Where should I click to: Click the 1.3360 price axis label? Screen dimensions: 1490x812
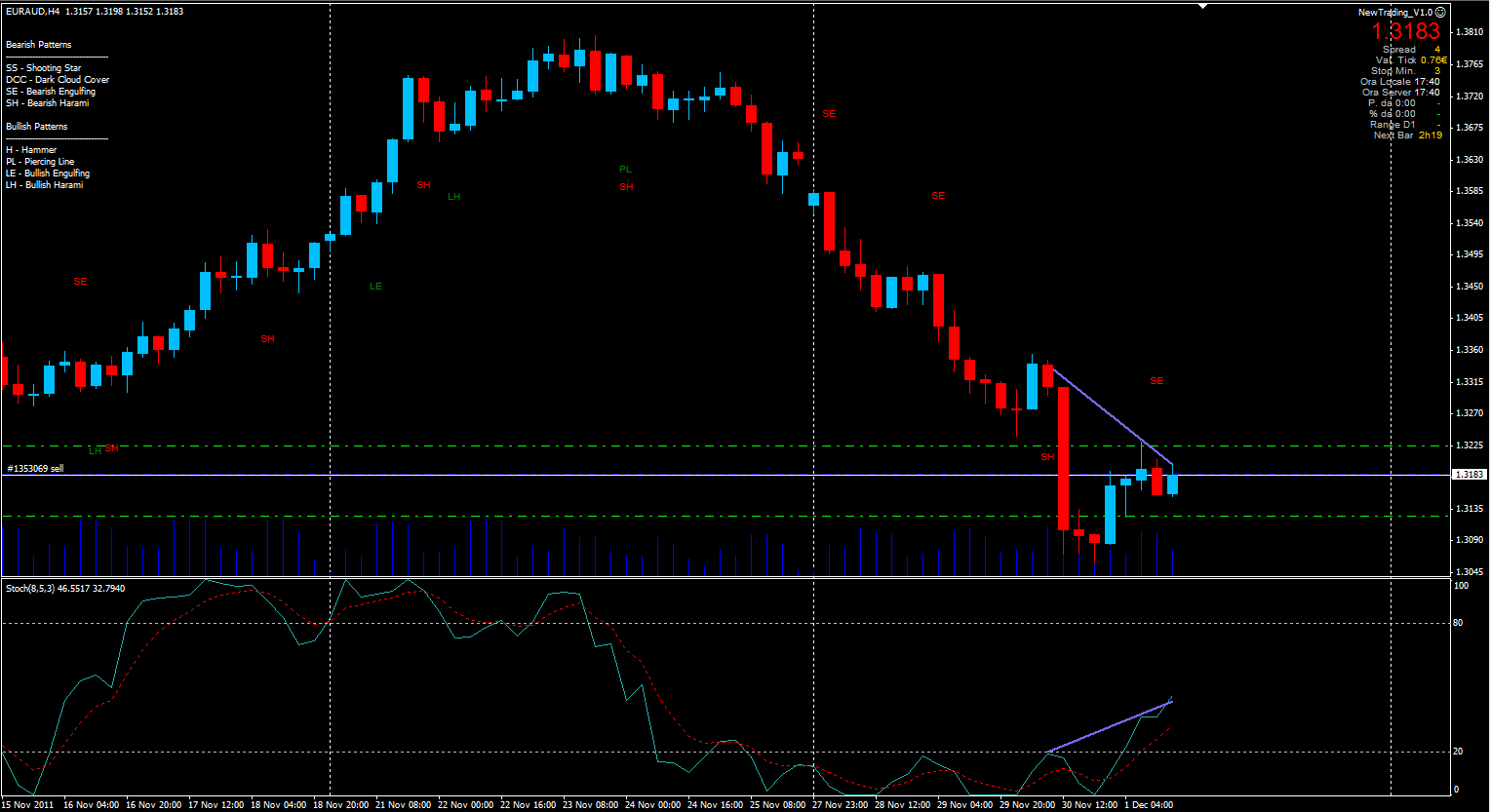point(1470,350)
